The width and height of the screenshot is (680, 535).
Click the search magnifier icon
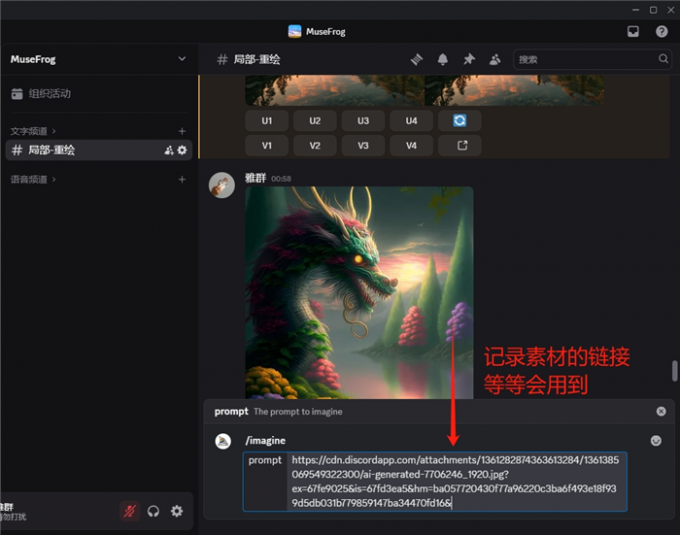(663, 59)
